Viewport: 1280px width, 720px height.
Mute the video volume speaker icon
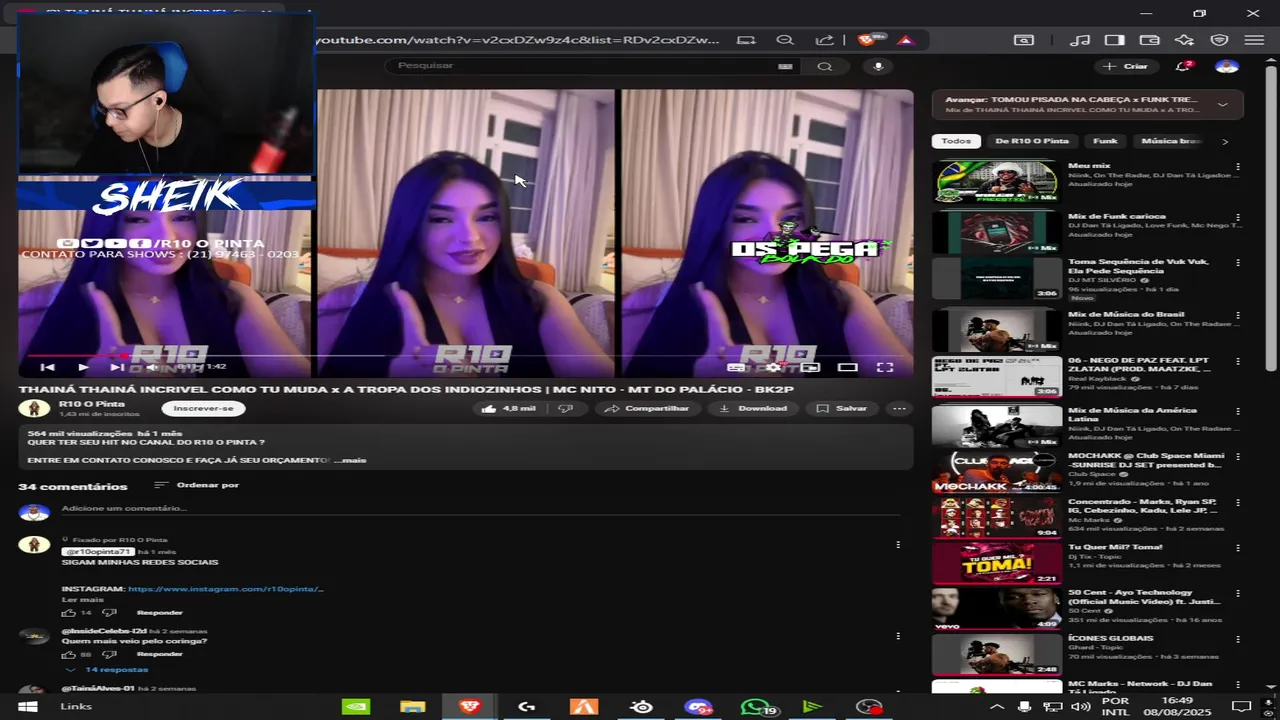pos(151,367)
